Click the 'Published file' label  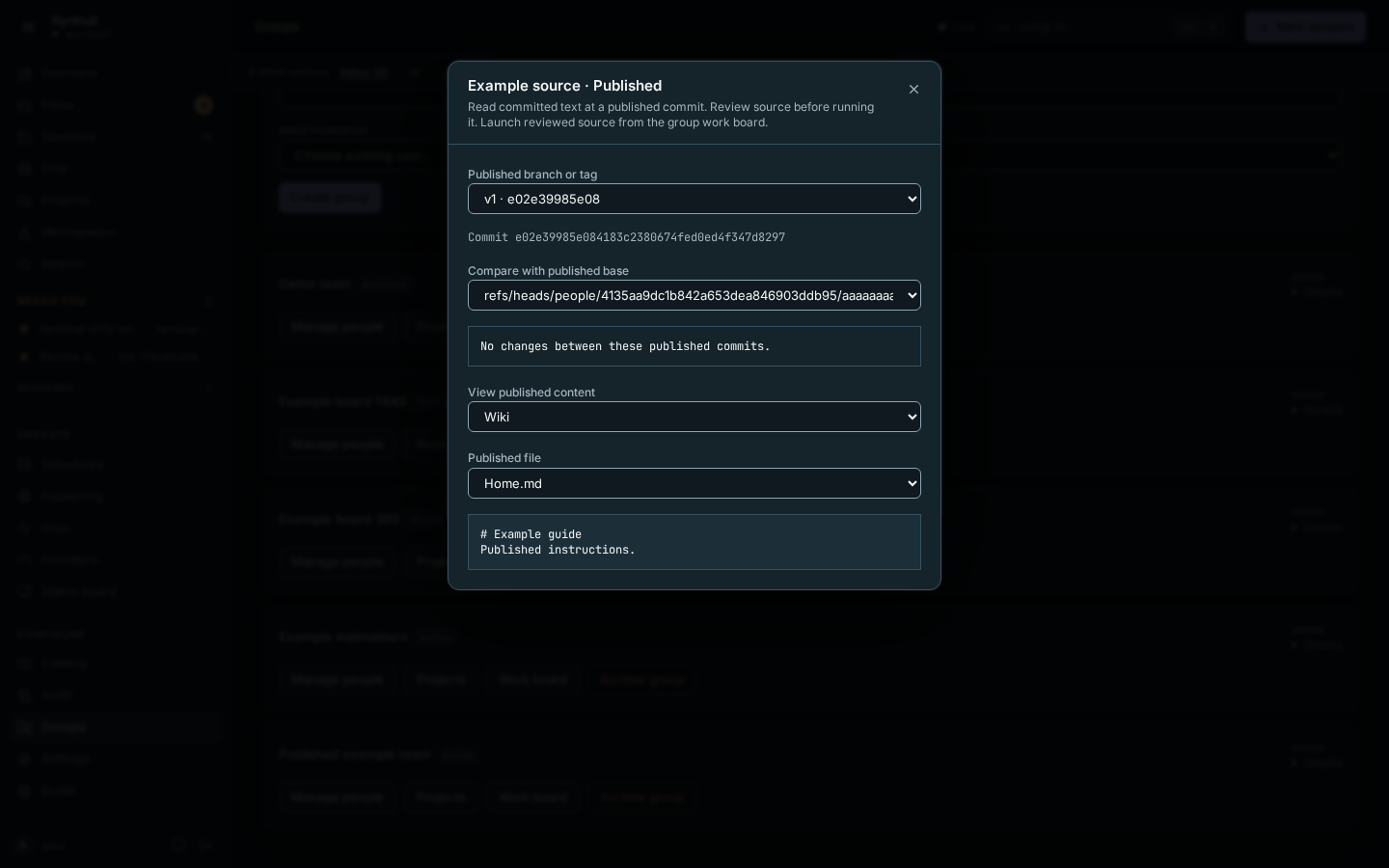504,458
